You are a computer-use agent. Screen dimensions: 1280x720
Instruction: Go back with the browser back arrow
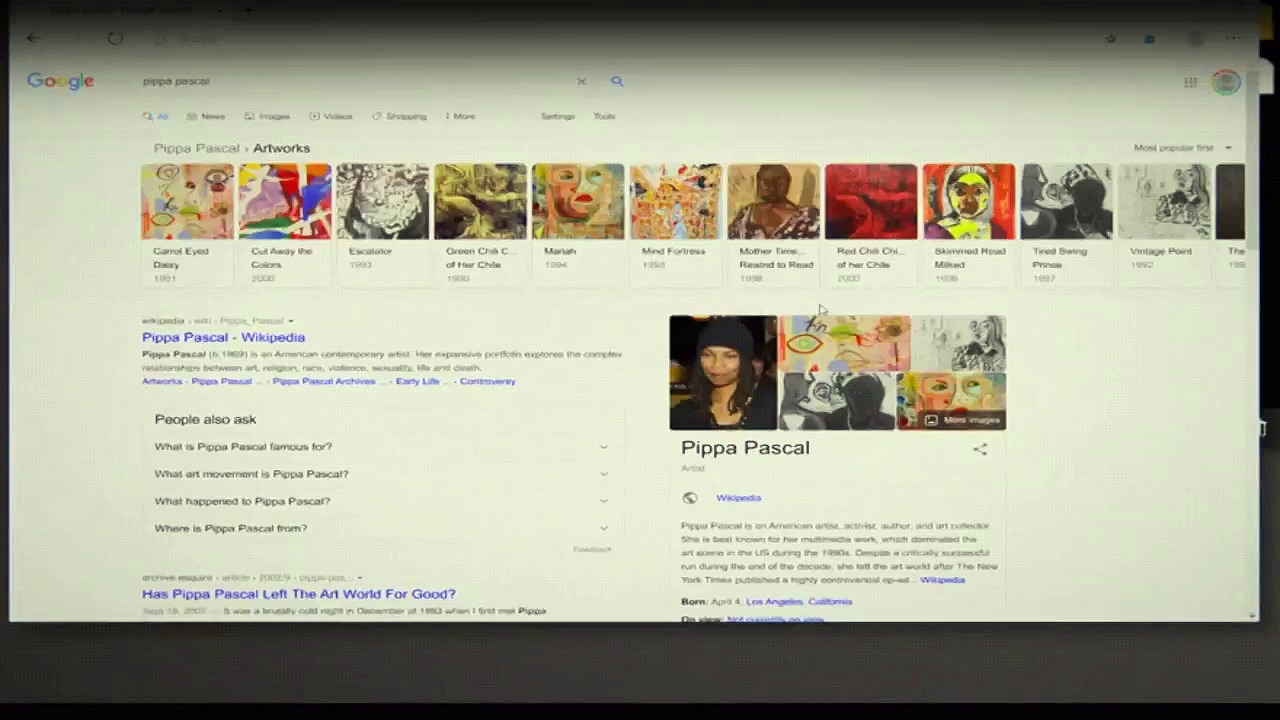[x=33, y=39]
